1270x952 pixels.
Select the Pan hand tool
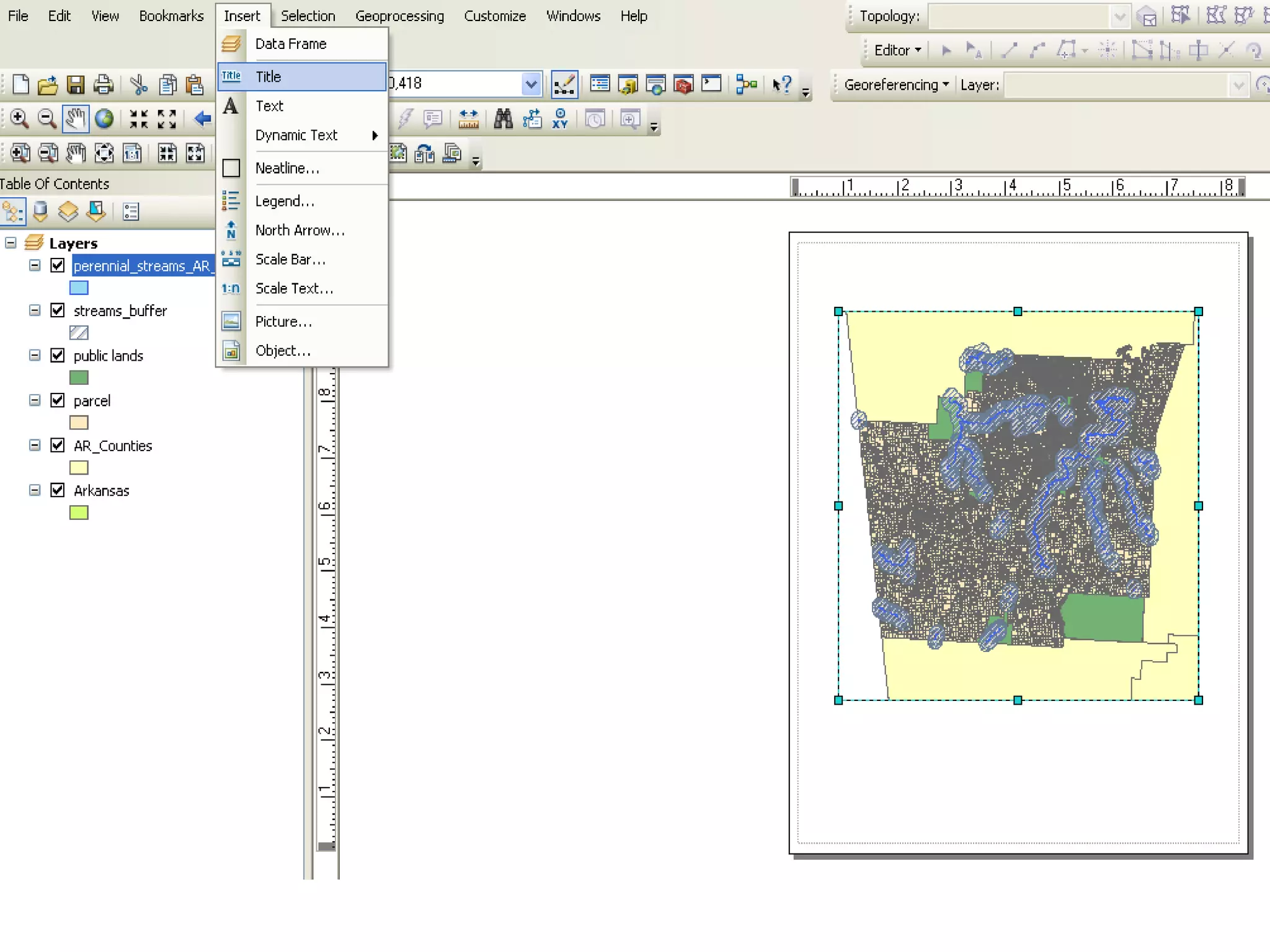pos(76,118)
